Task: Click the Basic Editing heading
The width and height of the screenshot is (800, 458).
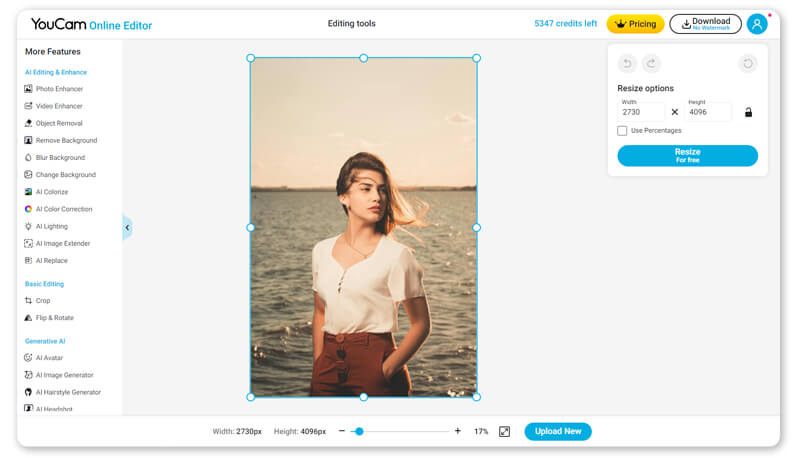Action: [x=44, y=284]
